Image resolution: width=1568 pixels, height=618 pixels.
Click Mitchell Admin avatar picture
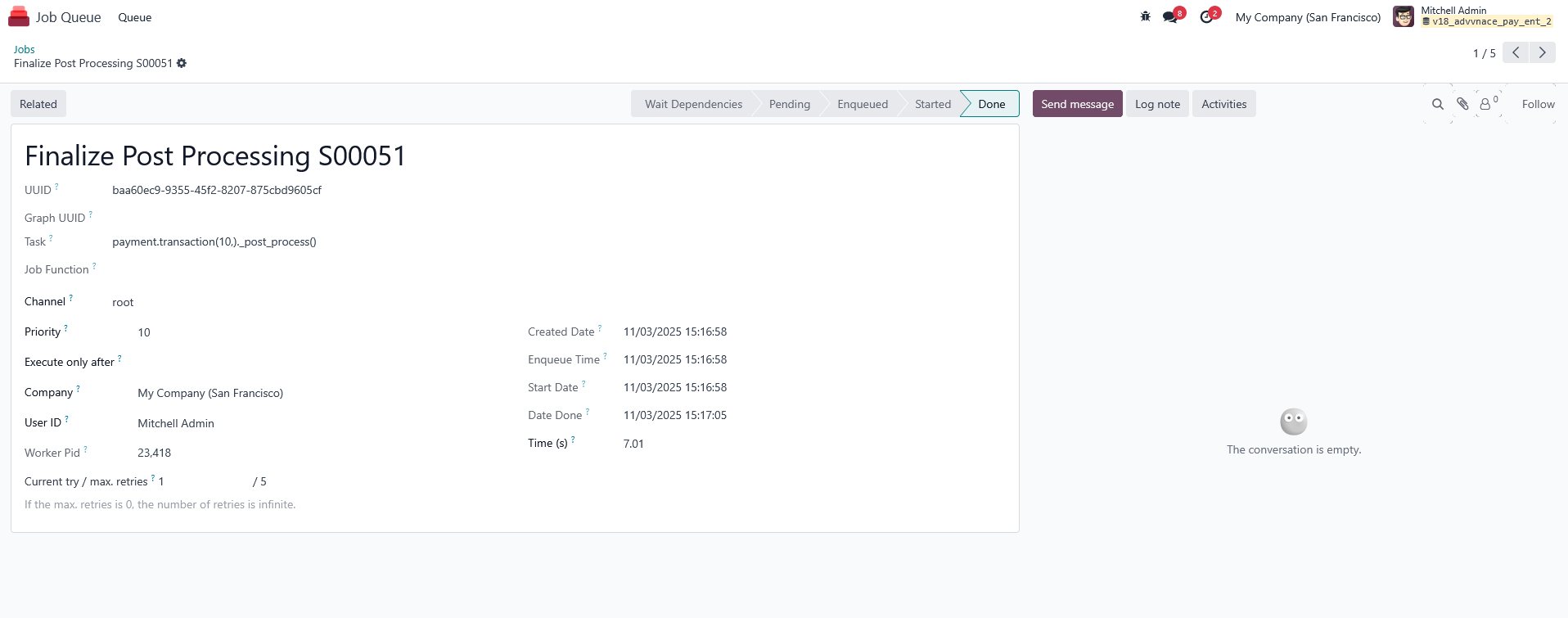[x=1404, y=17]
